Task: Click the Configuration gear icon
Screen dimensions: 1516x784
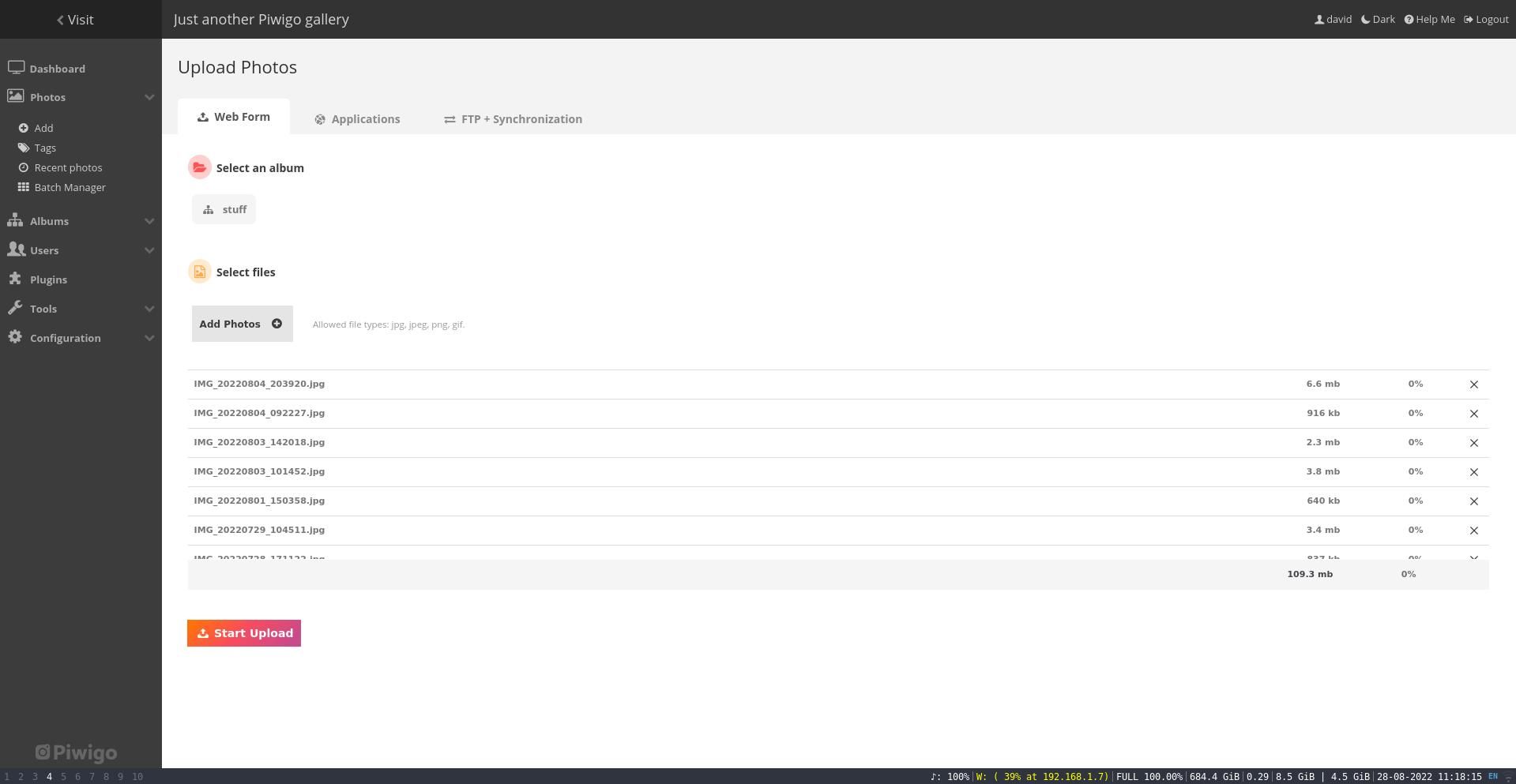Action: (15, 337)
